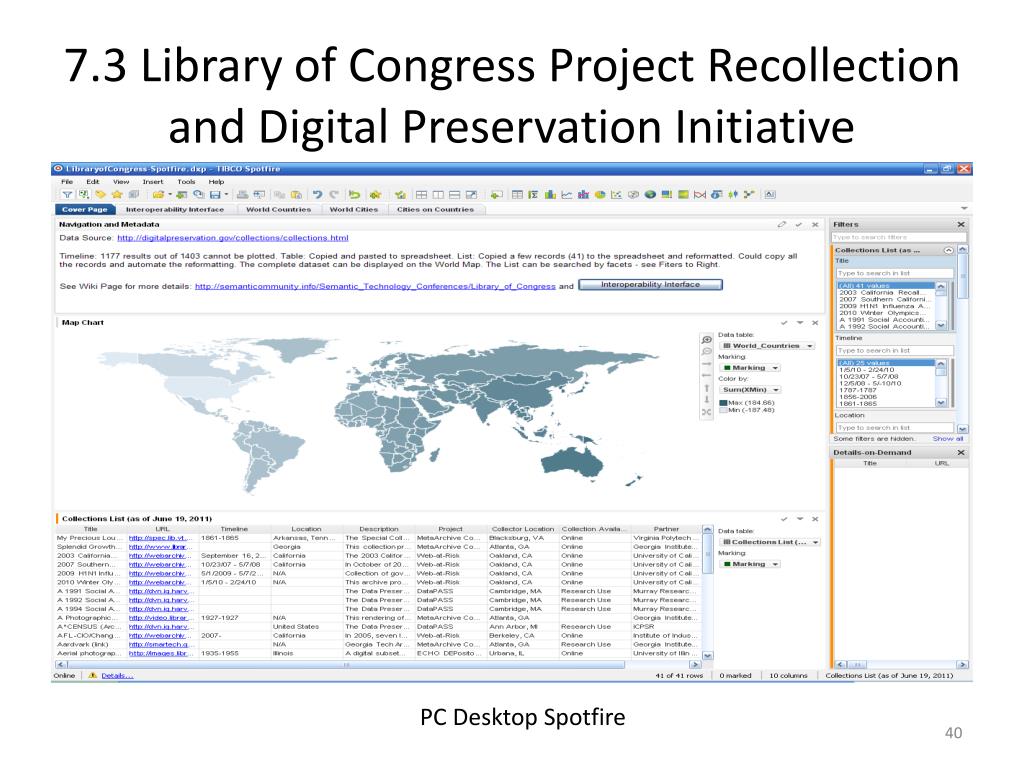
Task: Click the Print icon in toolbar
Action: click(x=242, y=195)
